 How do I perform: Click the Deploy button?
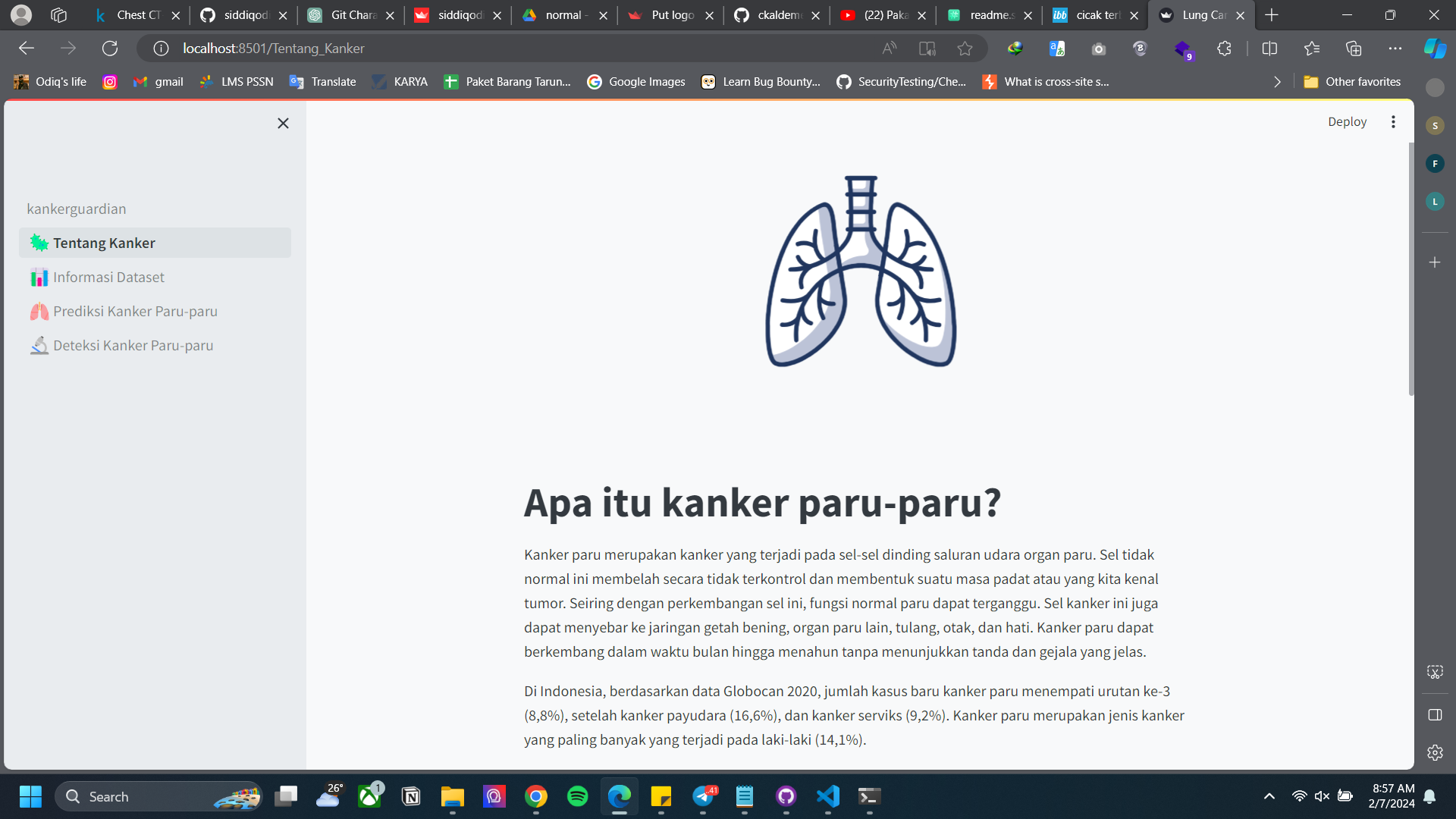(x=1347, y=121)
